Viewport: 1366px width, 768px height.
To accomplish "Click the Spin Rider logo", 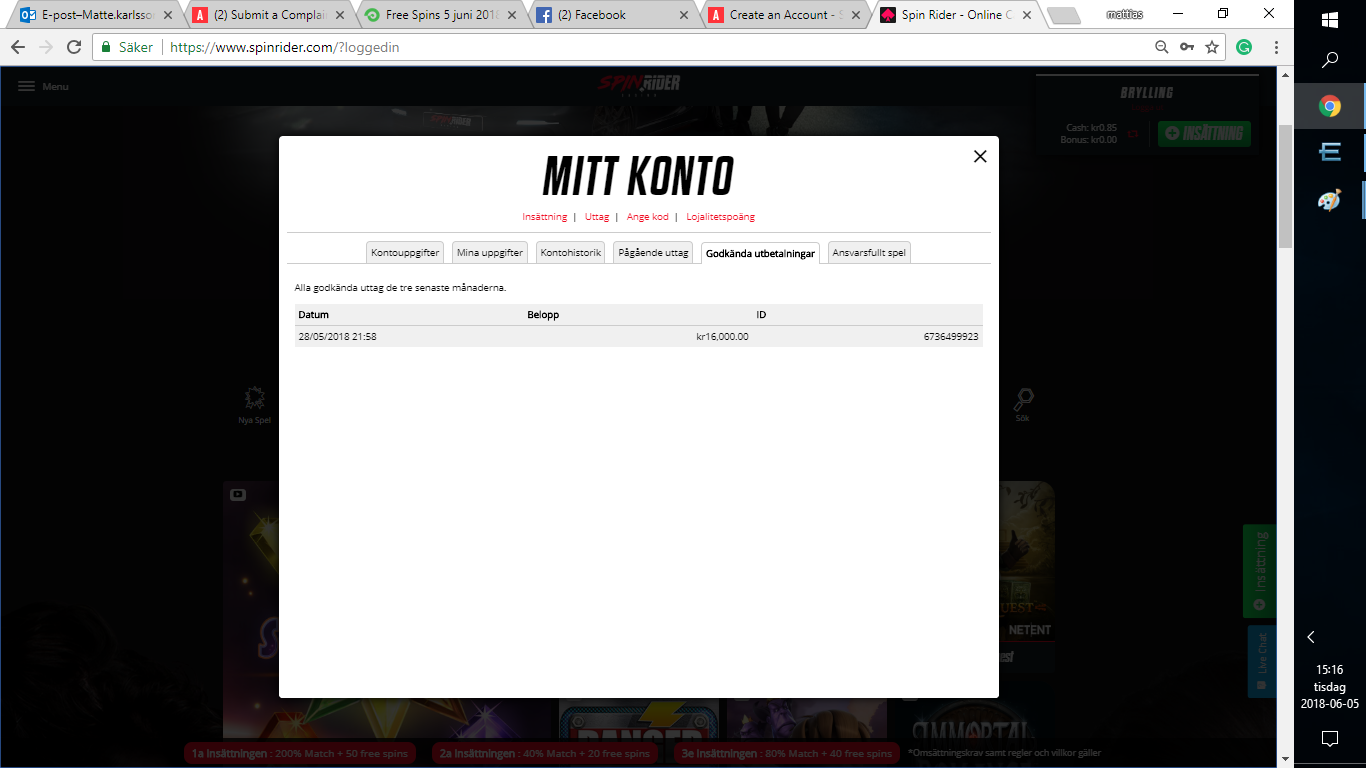I will coord(640,86).
